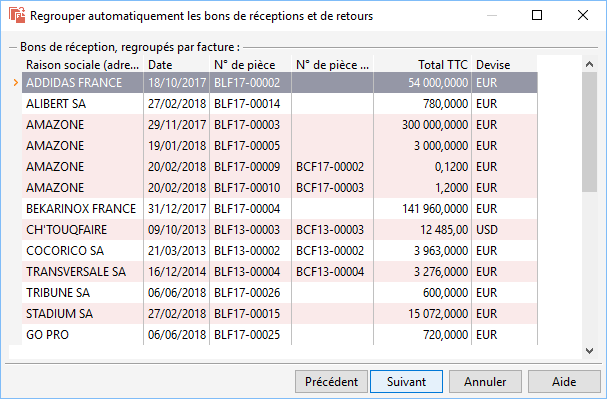This screenshot has height=399, width=607.
Task: Click piece number BLF17-00015
Action: (247, 313)
